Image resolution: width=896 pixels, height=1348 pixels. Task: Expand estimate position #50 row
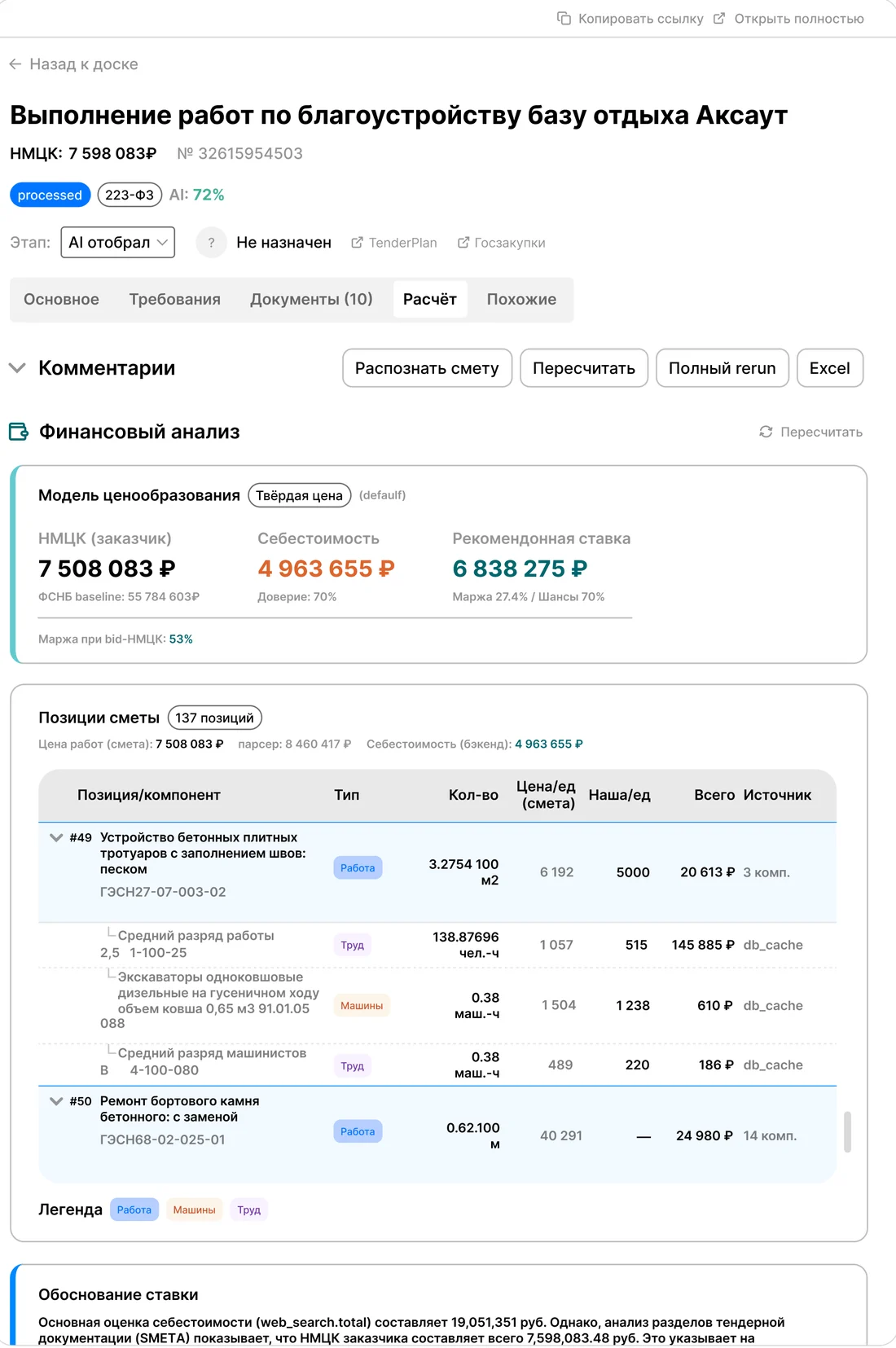point(56,1101)
